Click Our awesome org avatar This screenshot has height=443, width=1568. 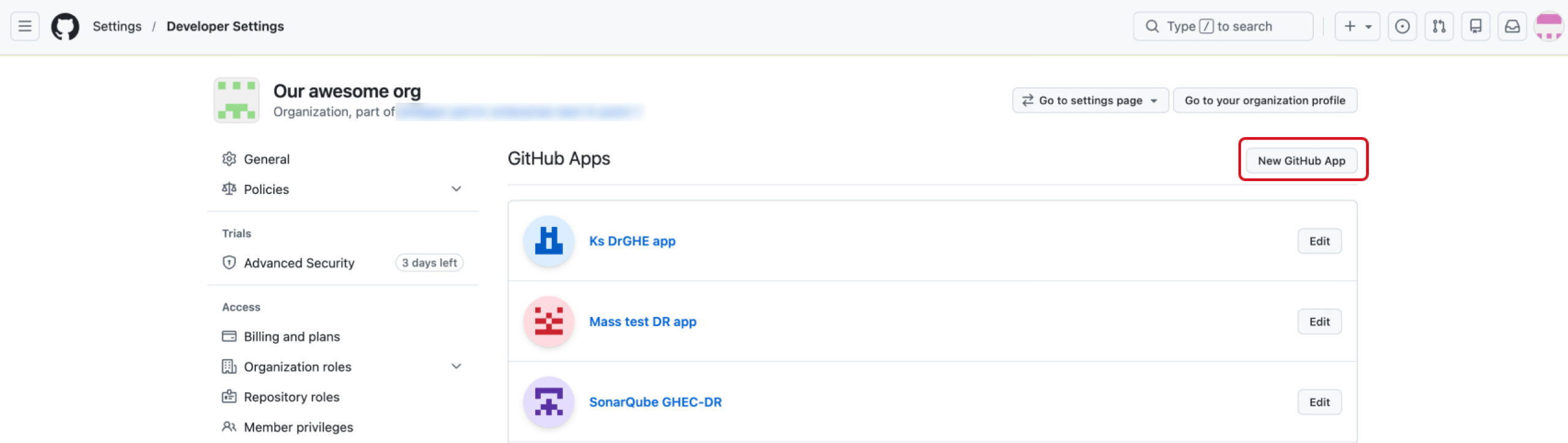pos(236,100)
